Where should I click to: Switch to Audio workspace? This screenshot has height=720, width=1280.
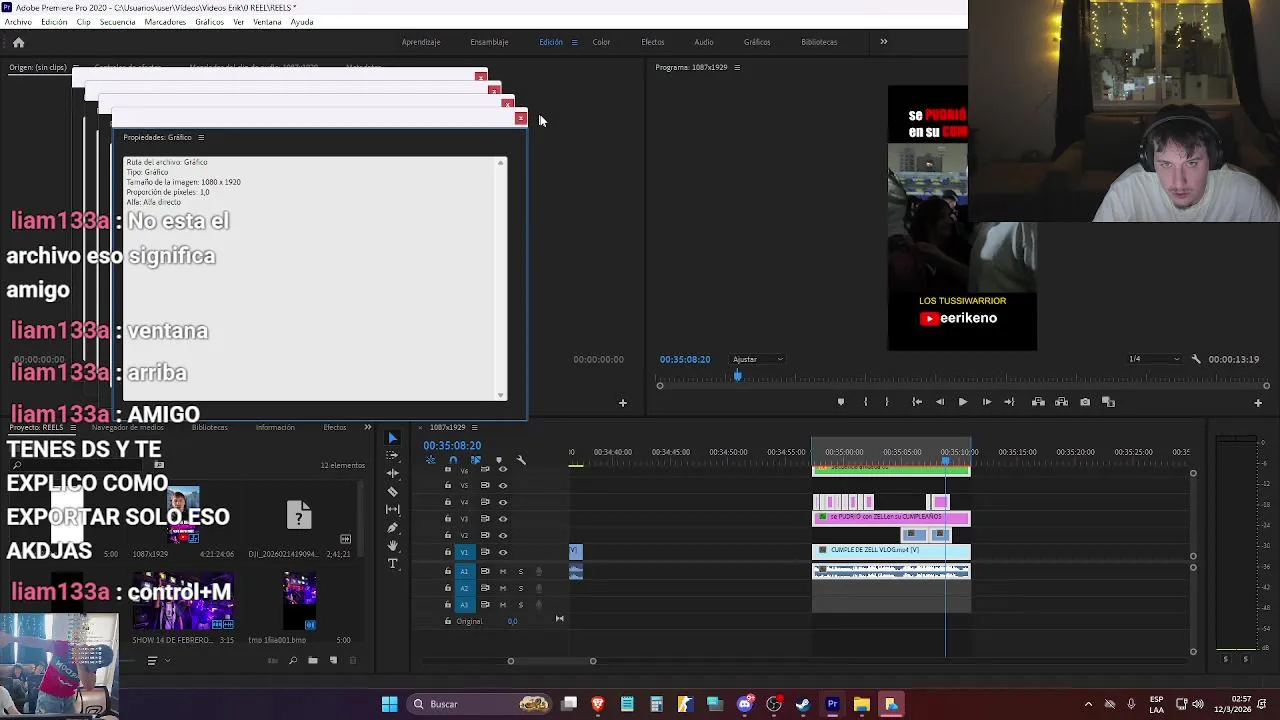point(704,42)
